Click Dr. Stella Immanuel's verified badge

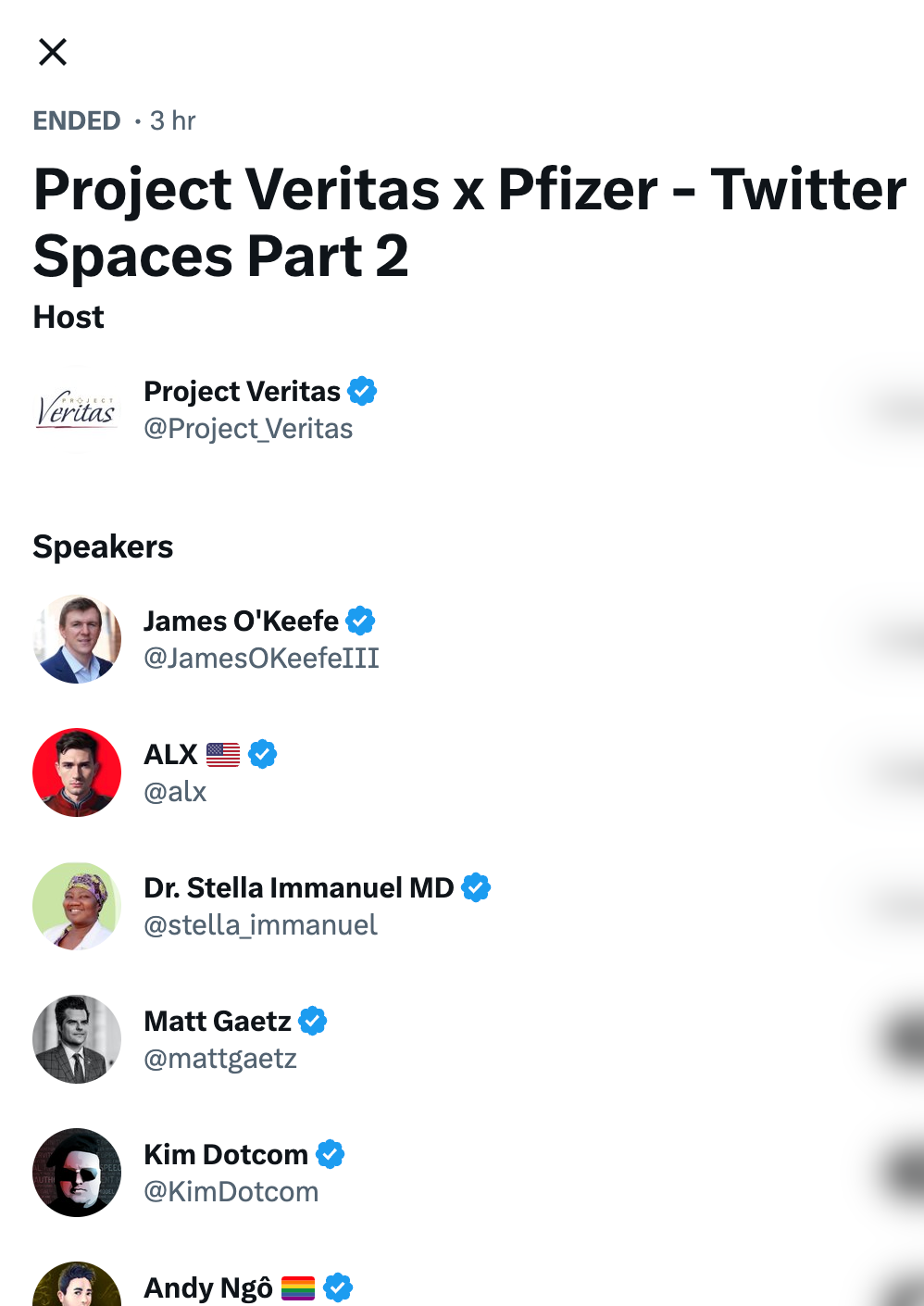476,887
